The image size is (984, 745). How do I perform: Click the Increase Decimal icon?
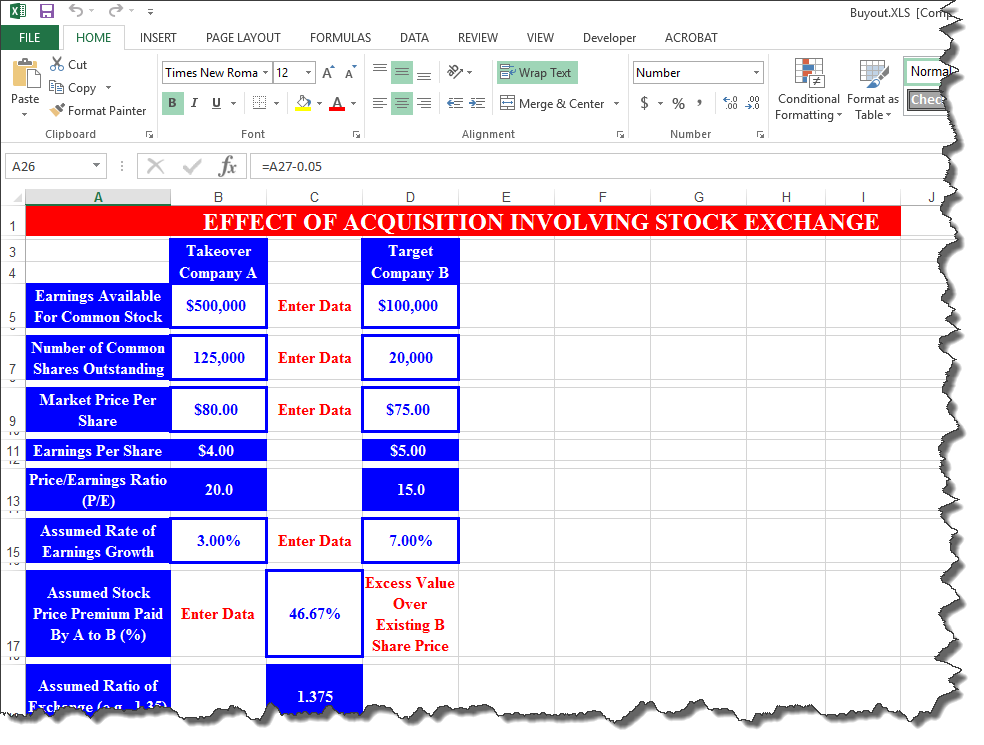tap(729, 104)
